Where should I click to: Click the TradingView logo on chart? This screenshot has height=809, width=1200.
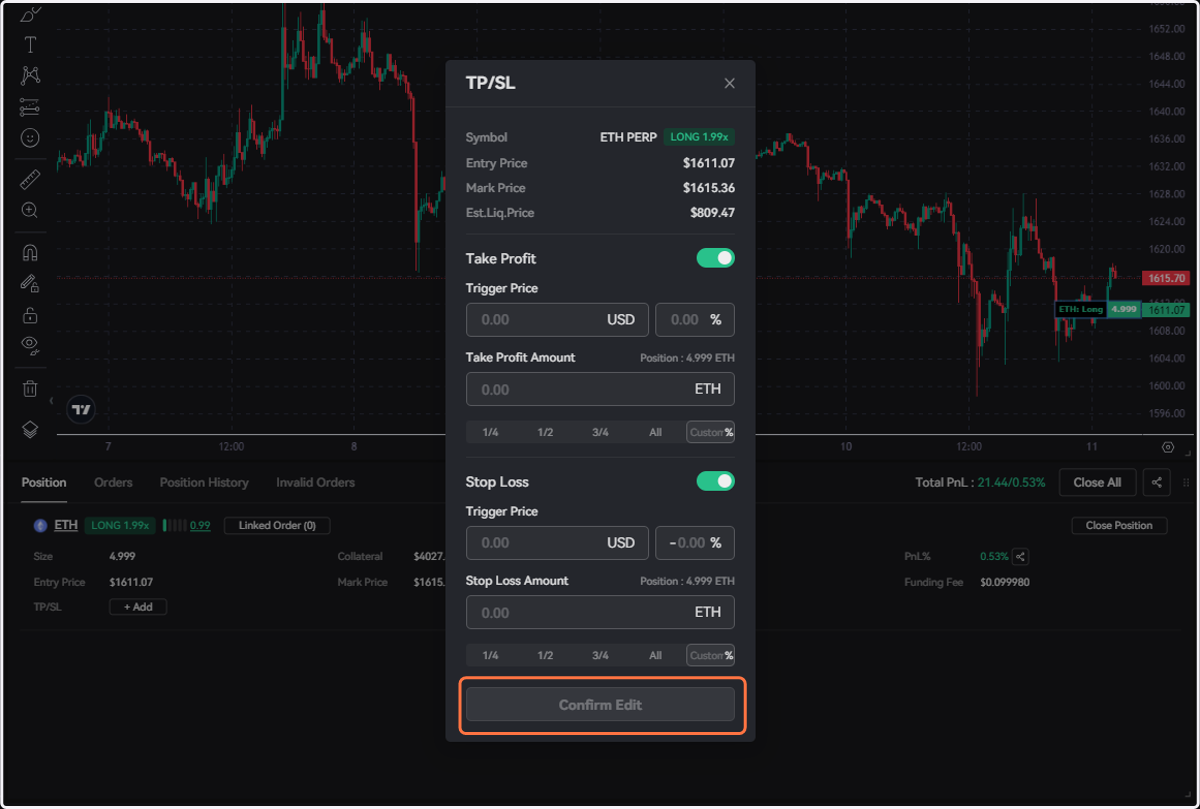click(82, 409)
